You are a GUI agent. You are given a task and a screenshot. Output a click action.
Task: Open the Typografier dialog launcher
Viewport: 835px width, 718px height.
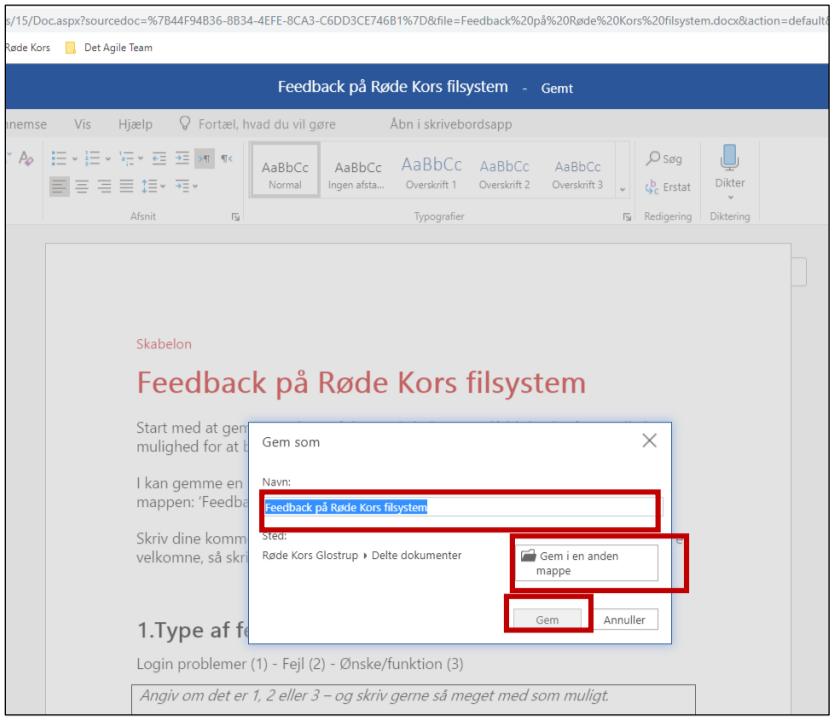(x=627, y=217)
